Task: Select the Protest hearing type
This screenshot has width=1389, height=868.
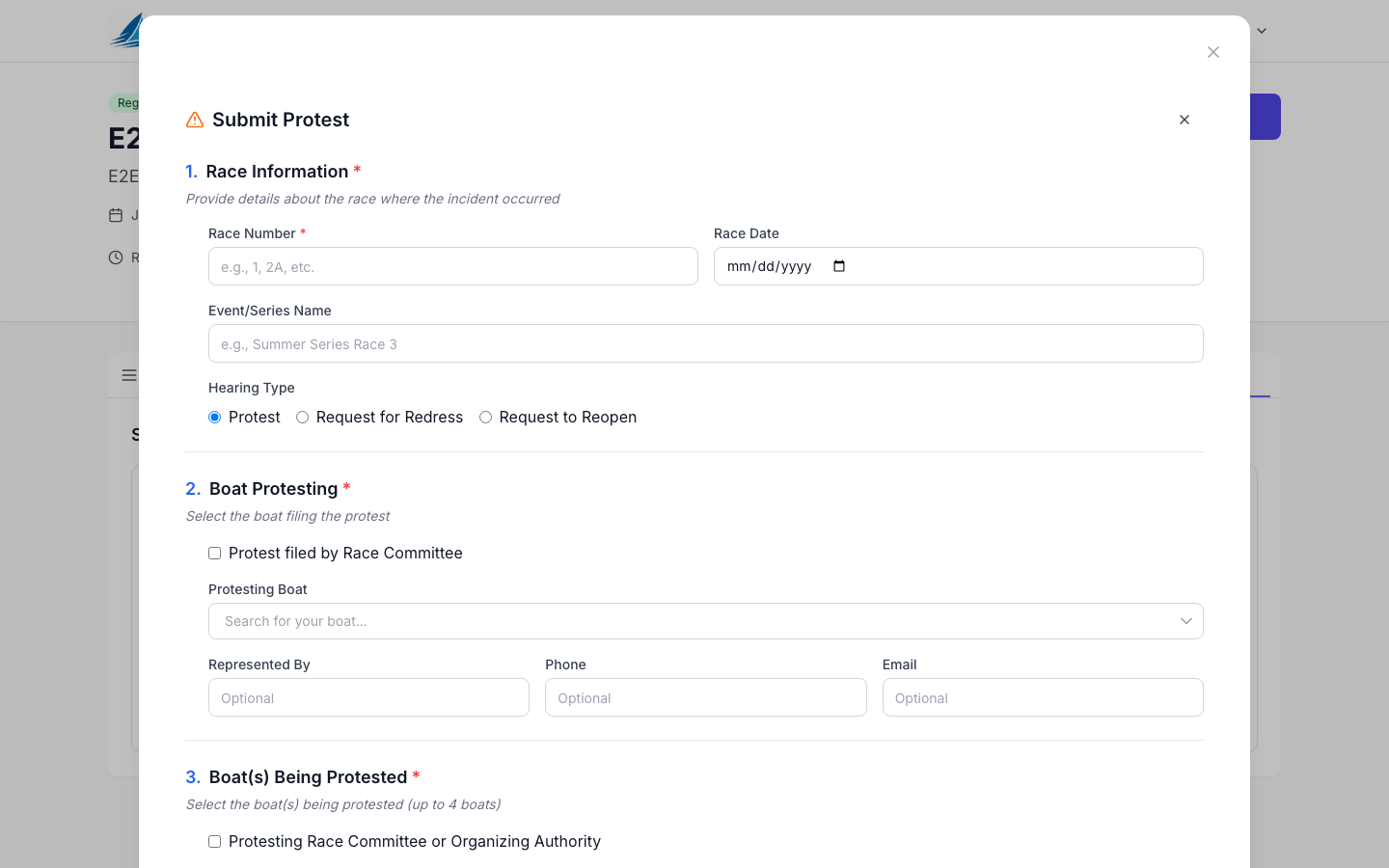Action: (x=215, y=418)
